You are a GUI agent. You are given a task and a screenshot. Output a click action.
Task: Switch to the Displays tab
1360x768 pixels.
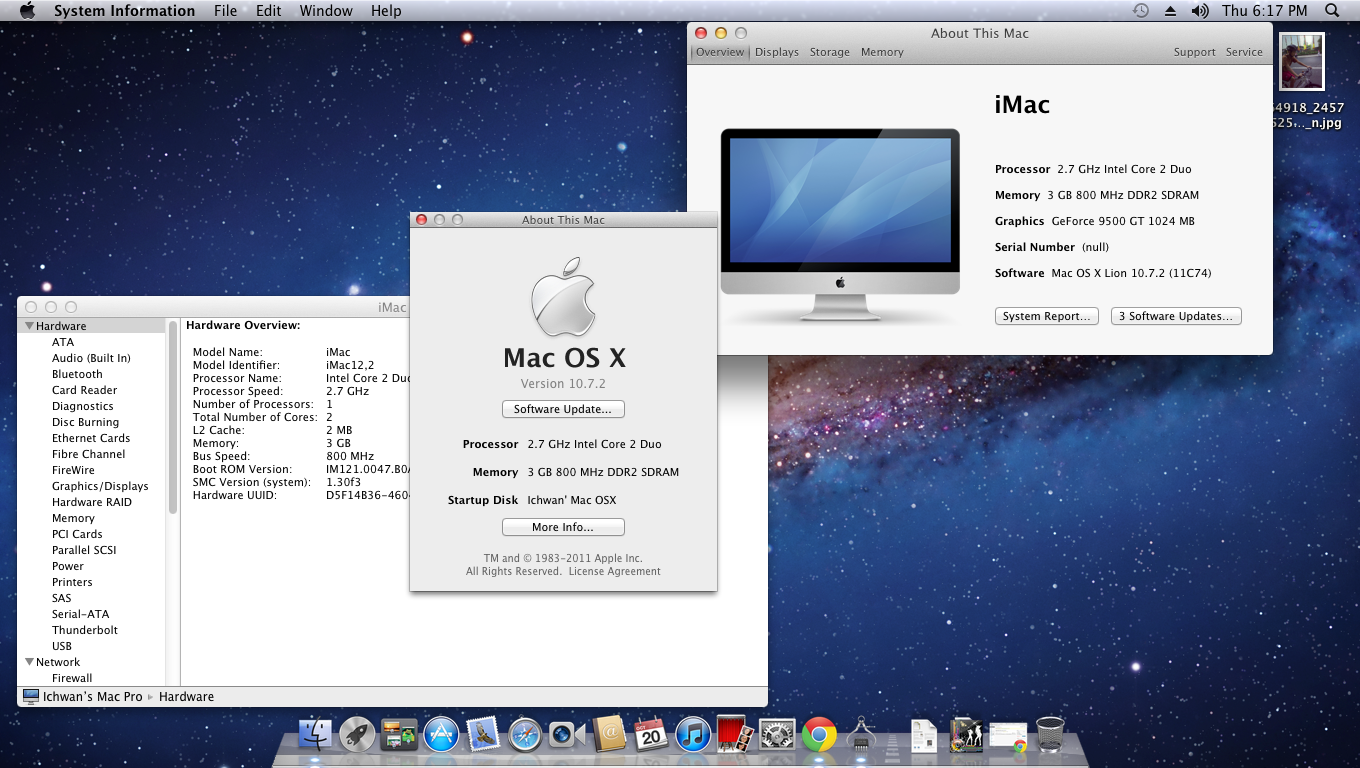click(777, 52)
